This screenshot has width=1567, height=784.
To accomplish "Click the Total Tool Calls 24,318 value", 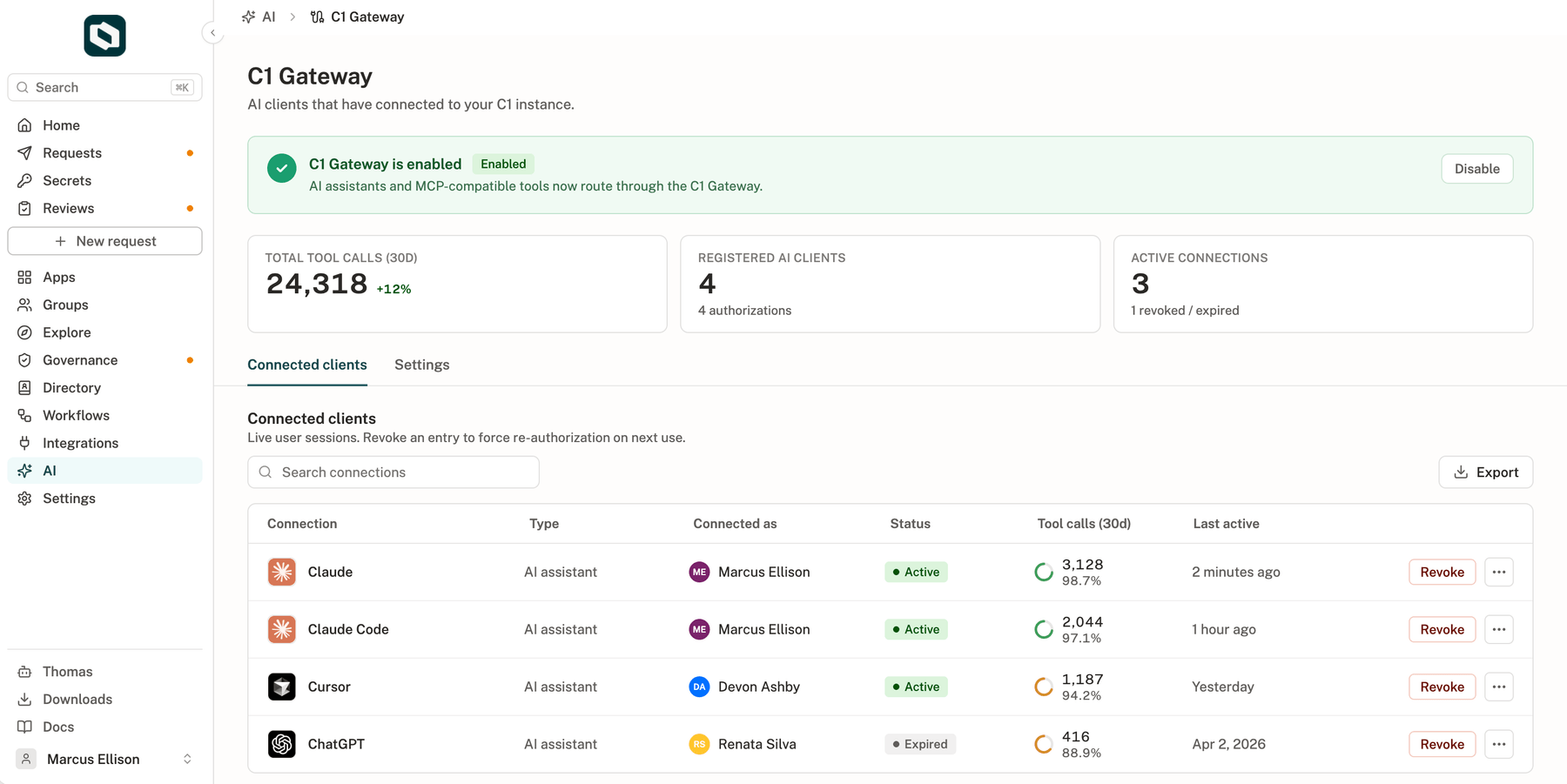I will point(317,285).
